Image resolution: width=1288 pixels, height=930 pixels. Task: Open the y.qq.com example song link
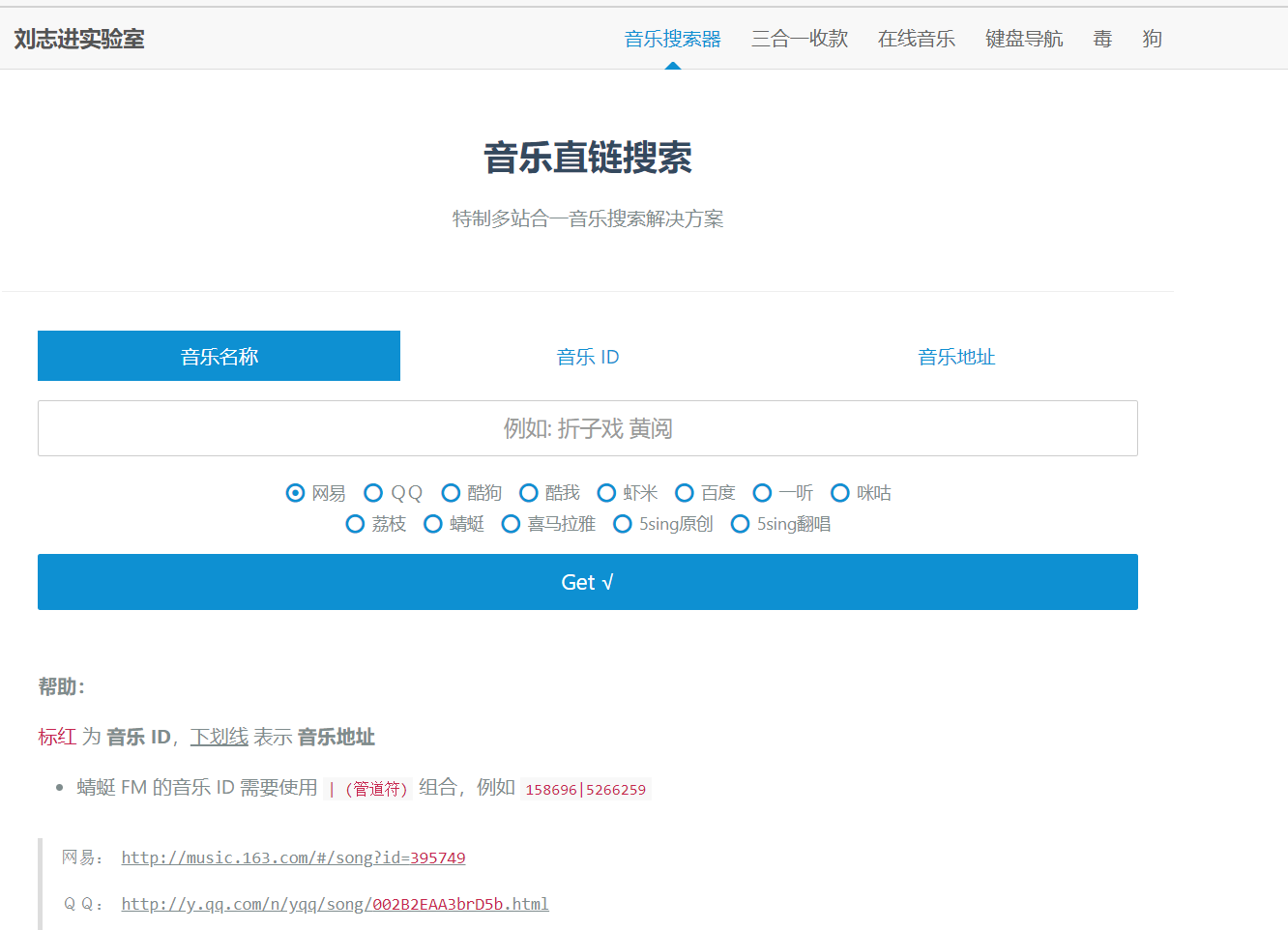click(335, 904)
